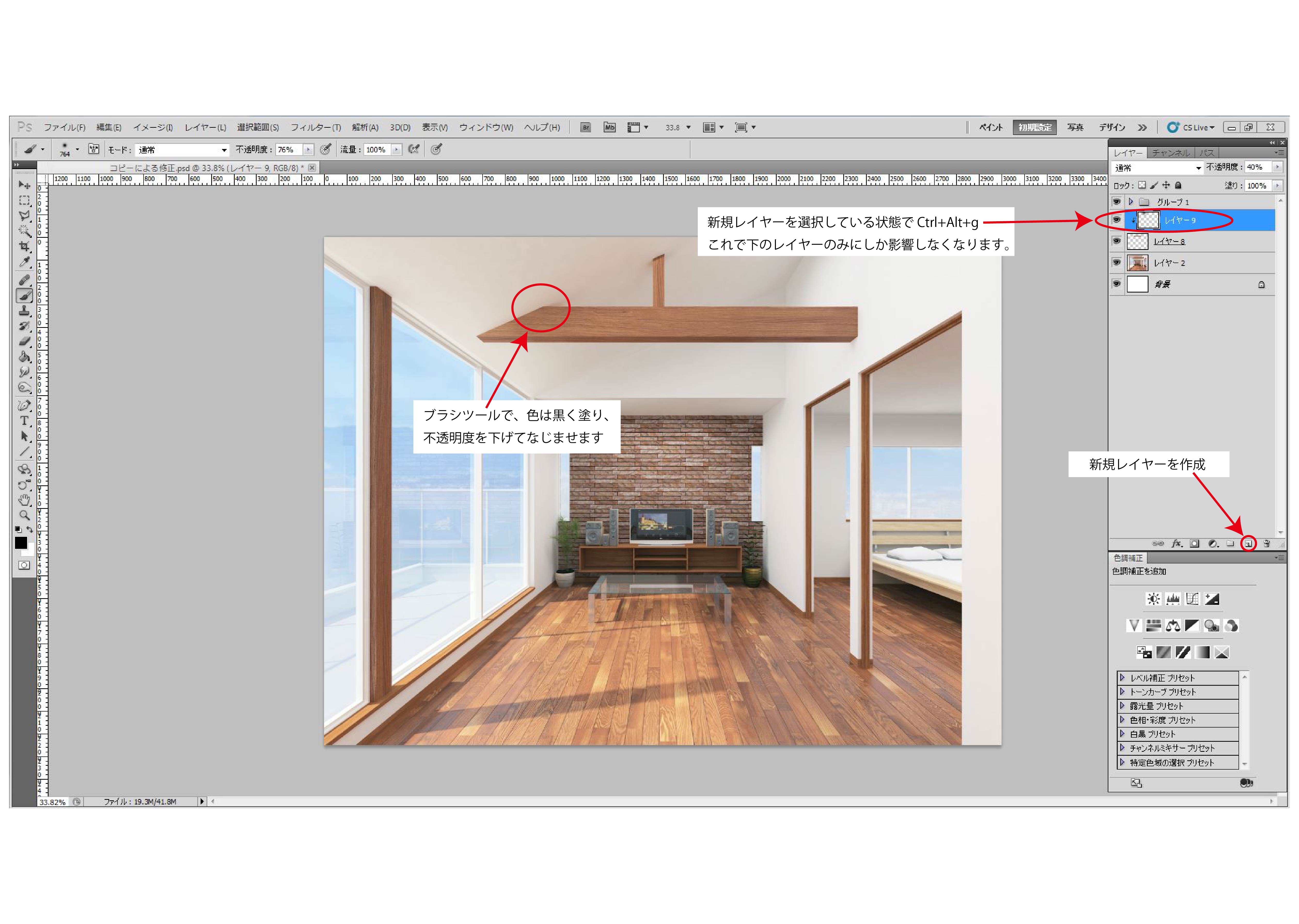1299x924 pixels.
Task: Select the Hand tool
Action: coord(24,500)
